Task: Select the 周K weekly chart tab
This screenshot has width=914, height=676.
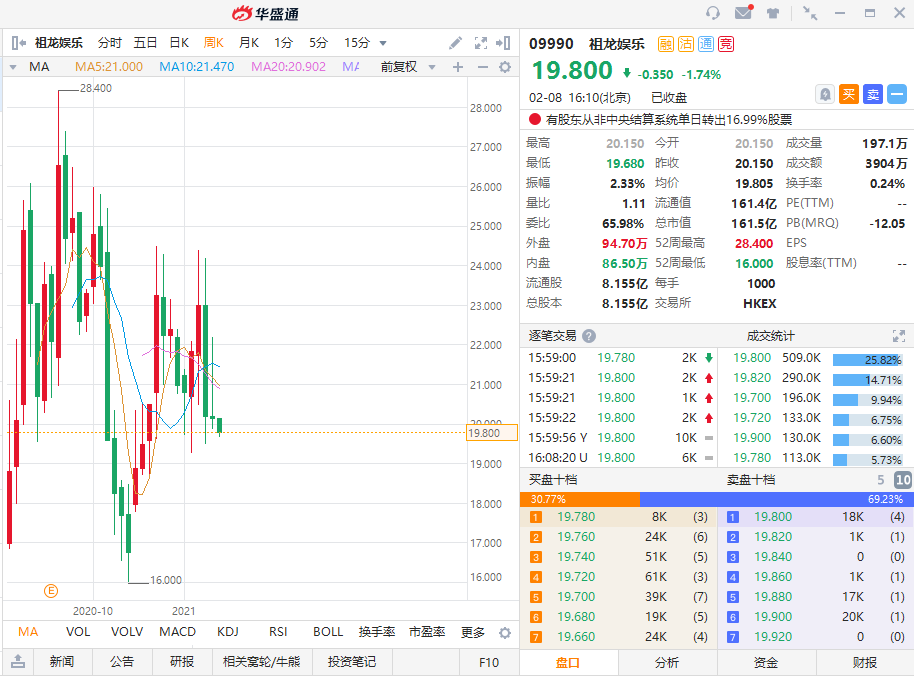Action: click(x=213, y=43)
